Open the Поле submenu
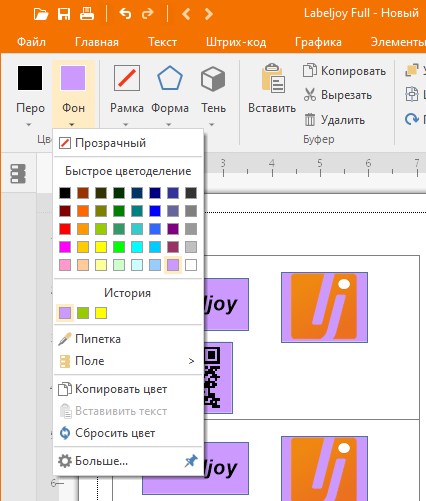Image resolution: width=426 pixels, height=501 pixels. 128,361
